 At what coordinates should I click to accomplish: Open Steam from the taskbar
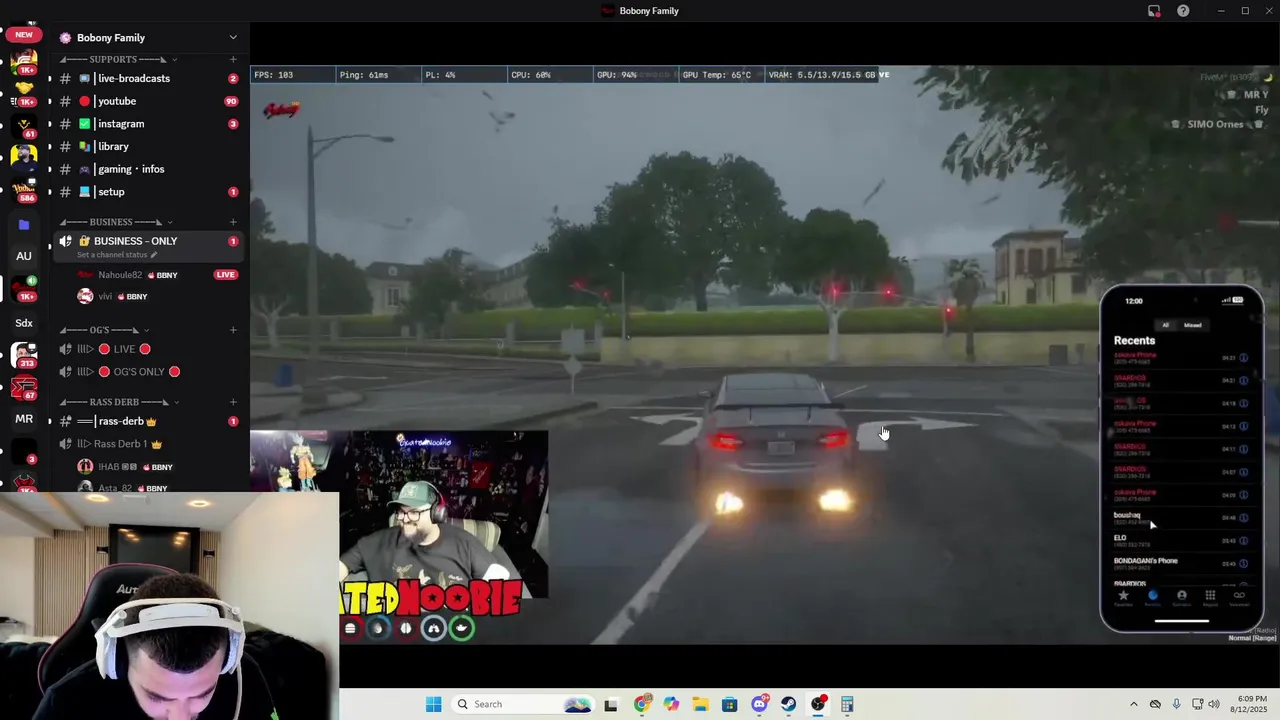pyautogui.click(x=789, y=704)
